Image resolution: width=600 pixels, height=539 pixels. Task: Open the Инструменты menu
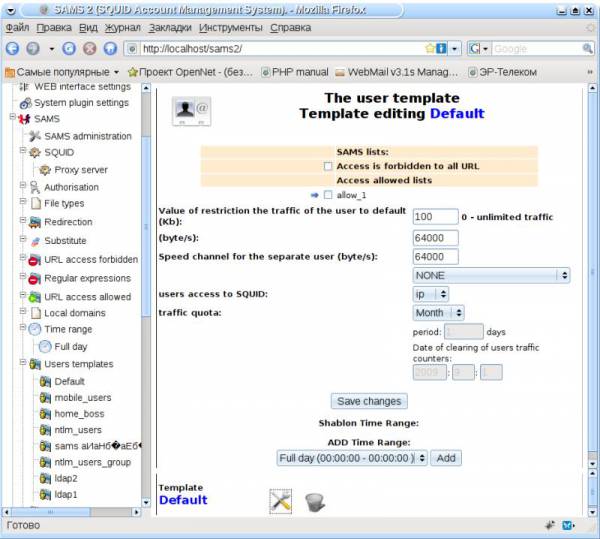[231, 28]
